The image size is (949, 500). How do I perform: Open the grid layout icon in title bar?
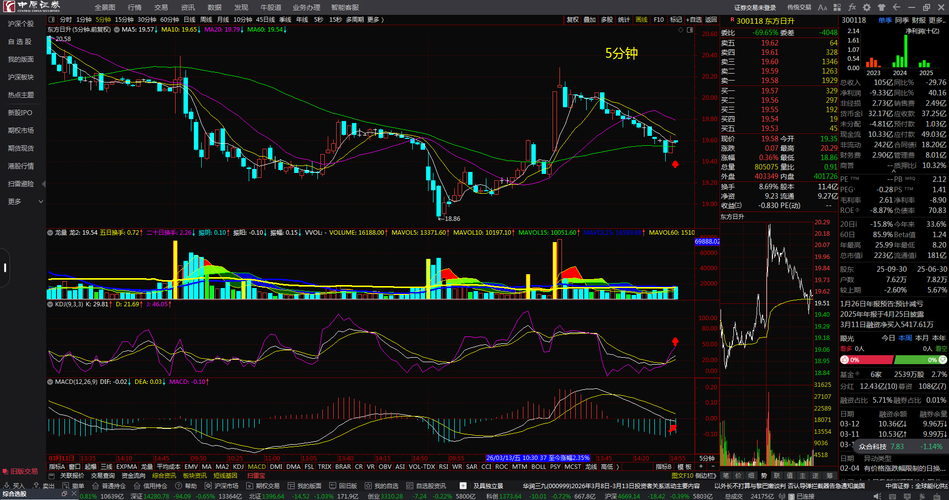tap(837, 7)
